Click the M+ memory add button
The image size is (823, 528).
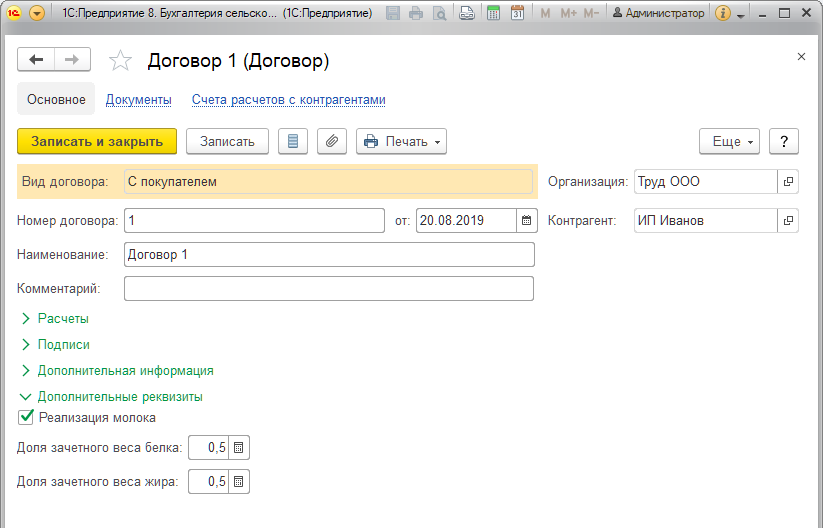pos(568,13)
